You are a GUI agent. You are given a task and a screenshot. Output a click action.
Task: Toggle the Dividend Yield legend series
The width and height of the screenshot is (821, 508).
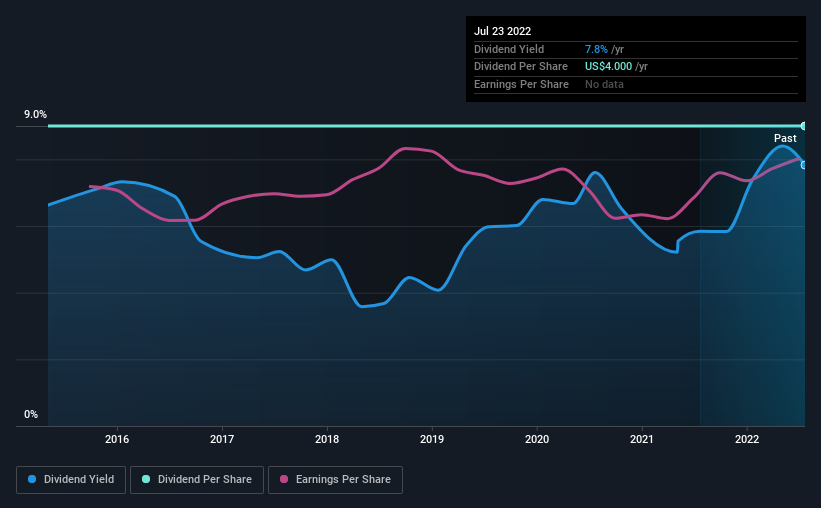point(70,480)
